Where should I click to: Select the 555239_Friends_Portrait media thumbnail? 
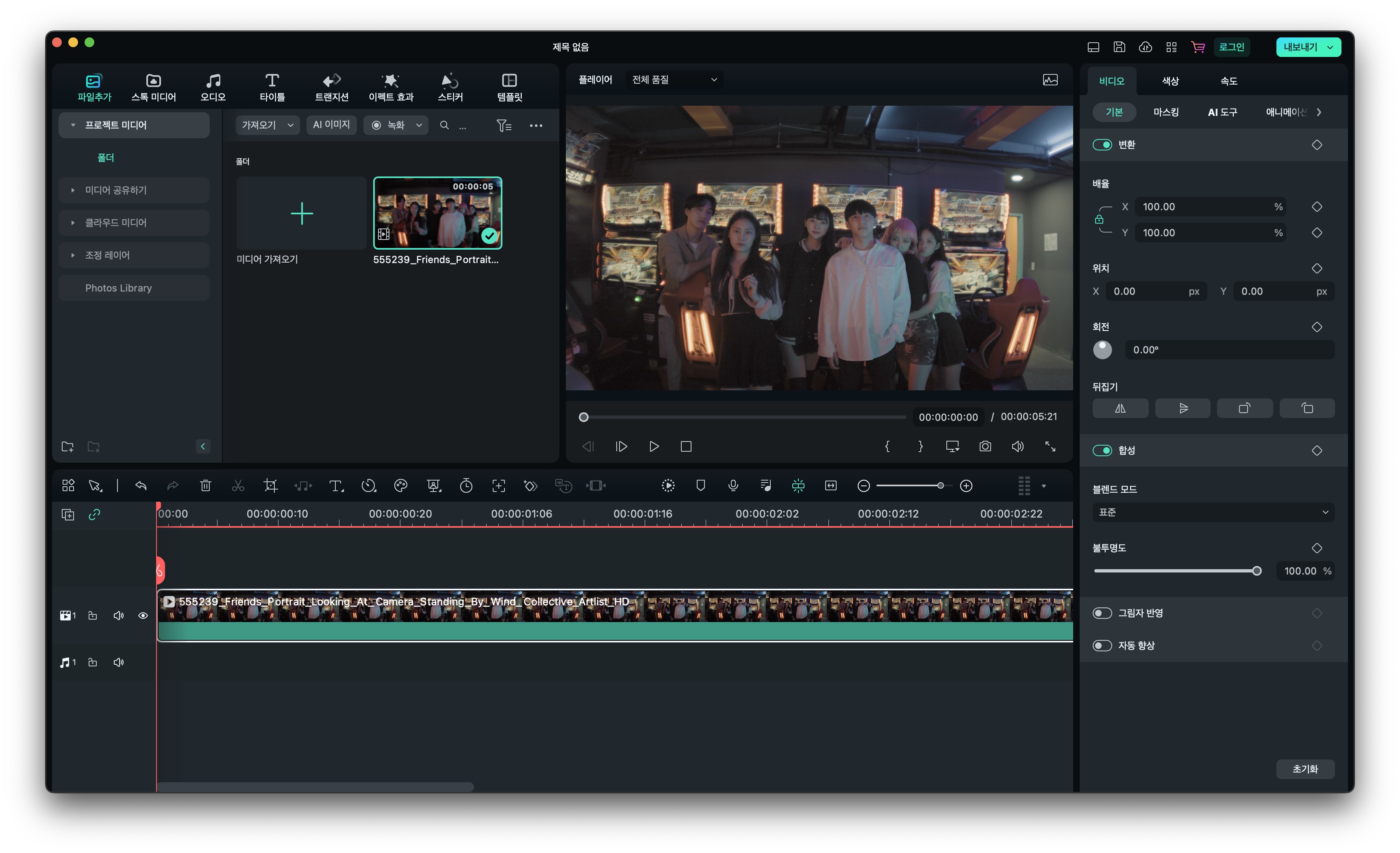[437, 213]
